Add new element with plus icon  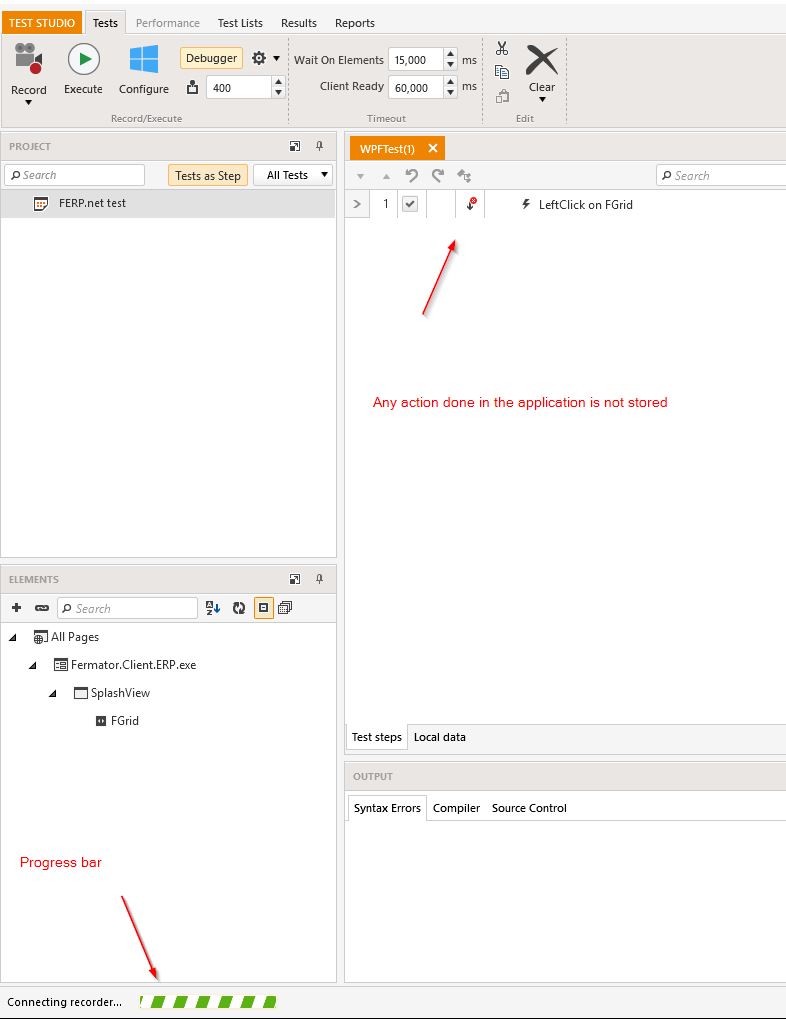(17, 608)
